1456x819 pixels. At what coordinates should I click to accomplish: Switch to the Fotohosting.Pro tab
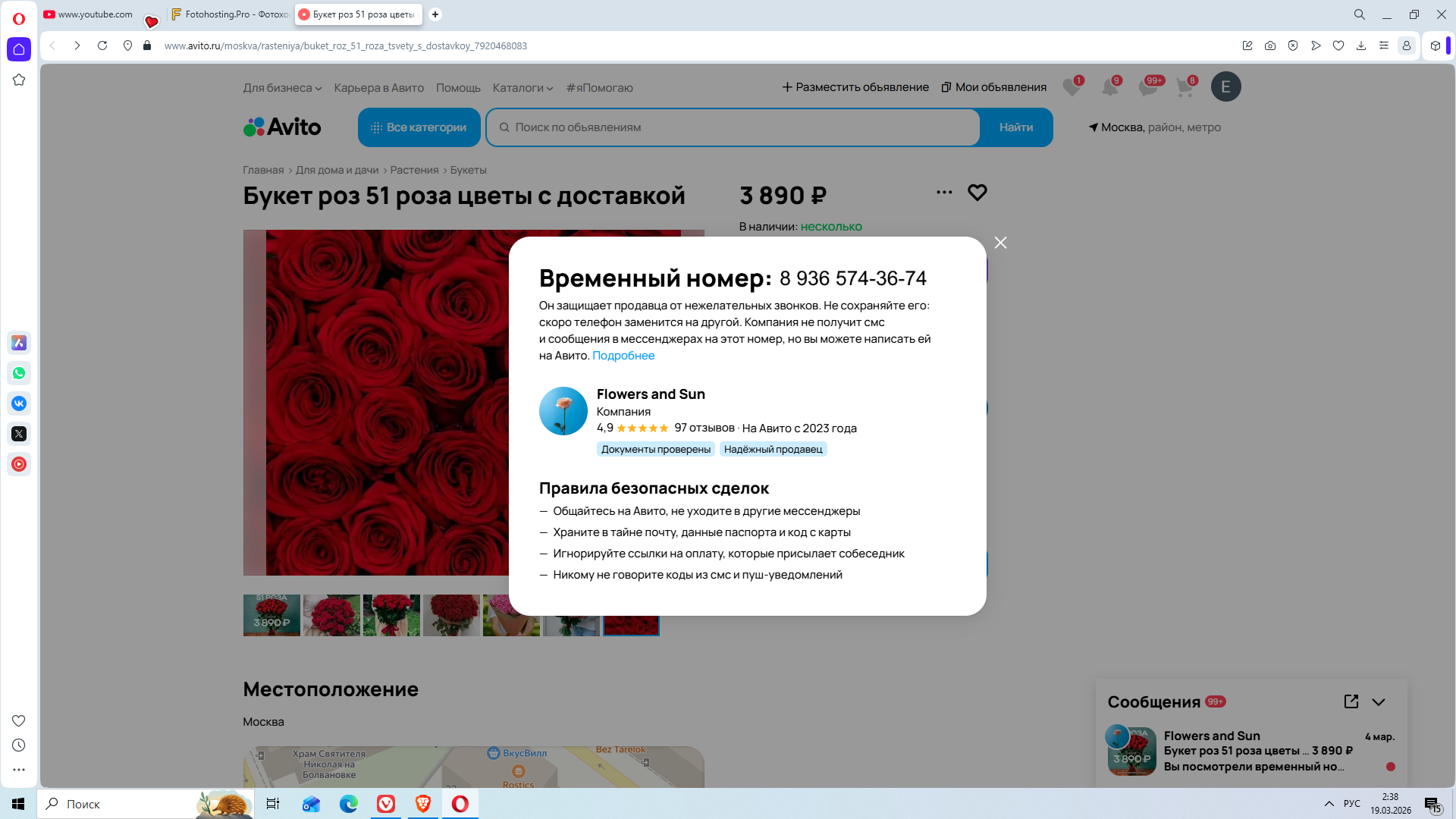tap(229, 14)
